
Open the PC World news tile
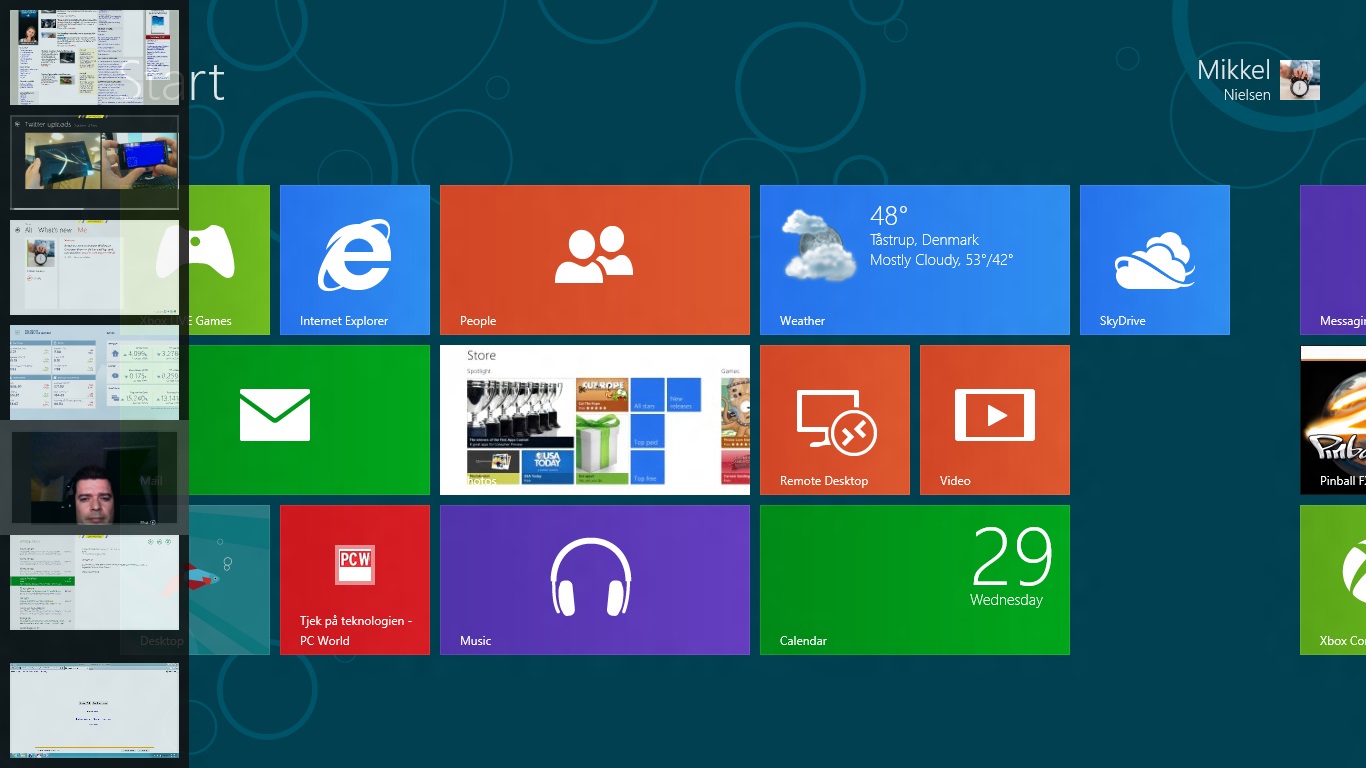coord(355,580)
